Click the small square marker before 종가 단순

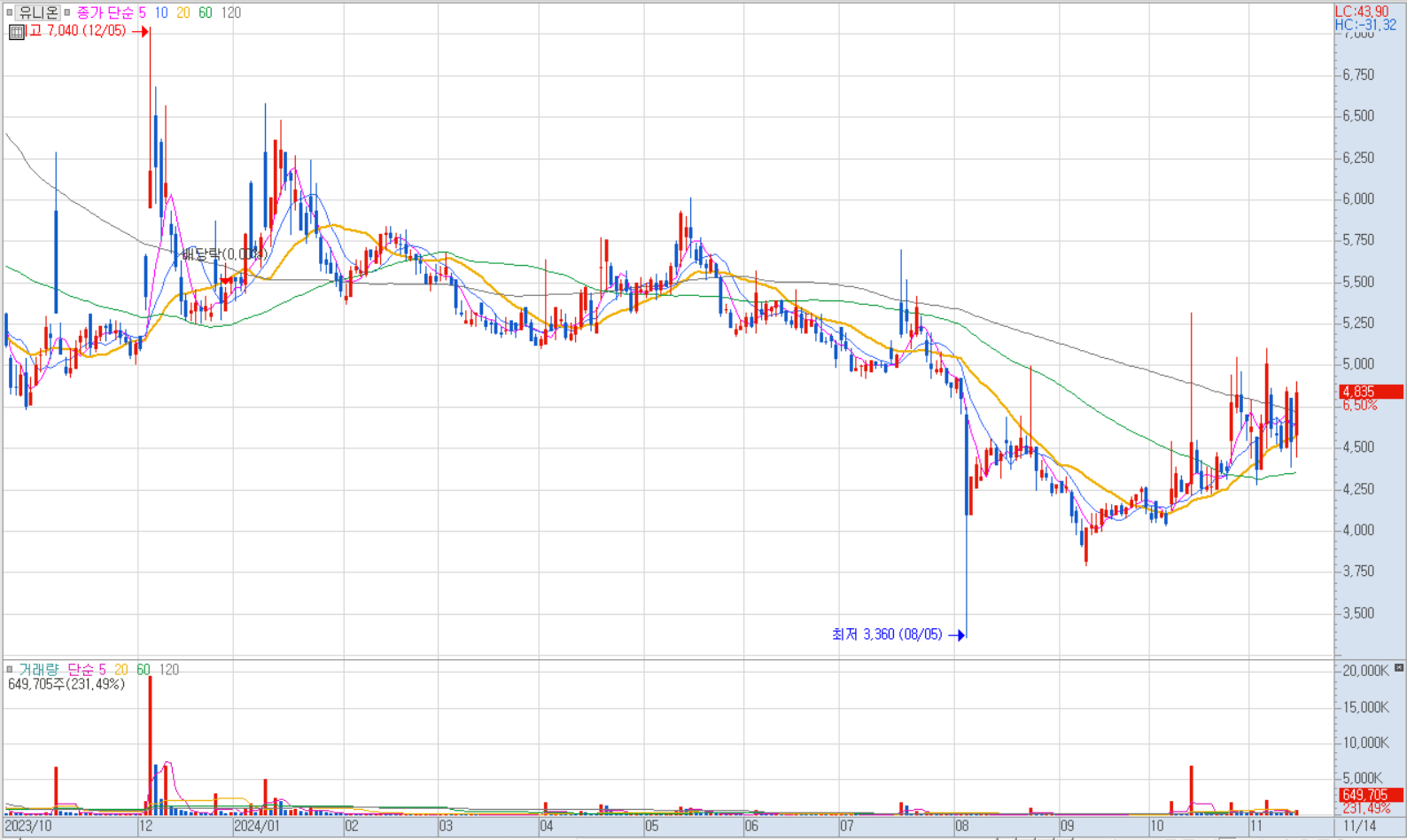click(67, 12)
